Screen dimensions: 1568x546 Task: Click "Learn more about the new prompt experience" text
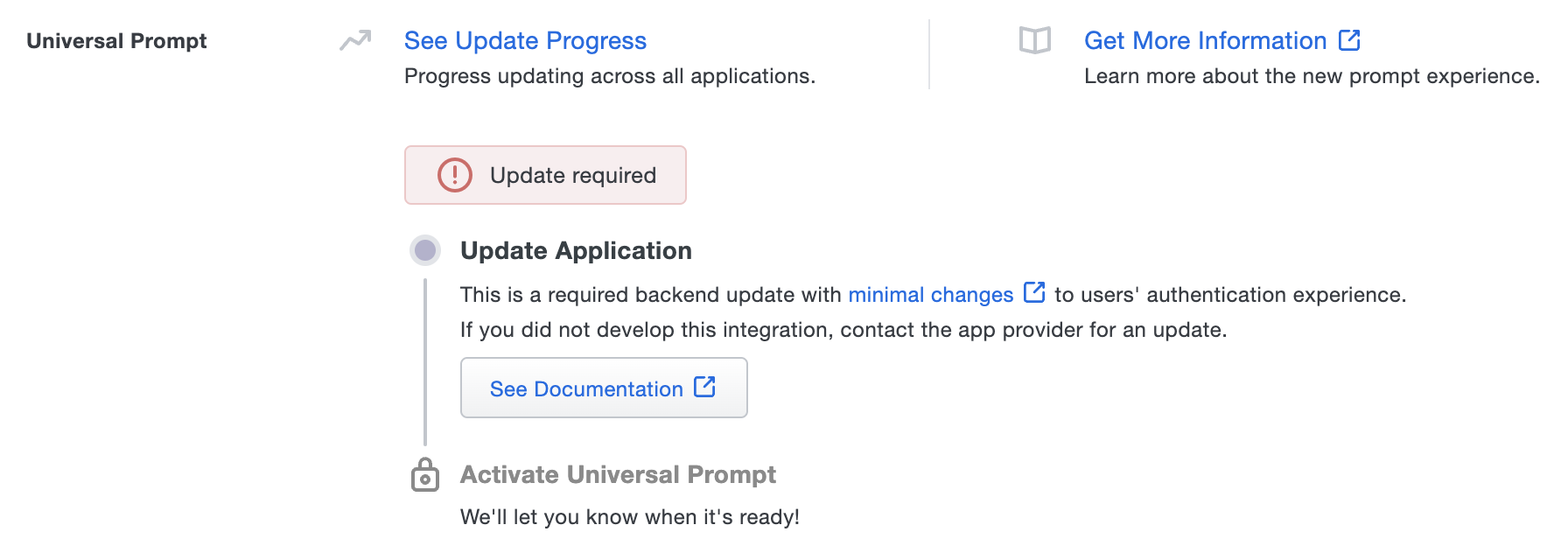pos(1312,76)
